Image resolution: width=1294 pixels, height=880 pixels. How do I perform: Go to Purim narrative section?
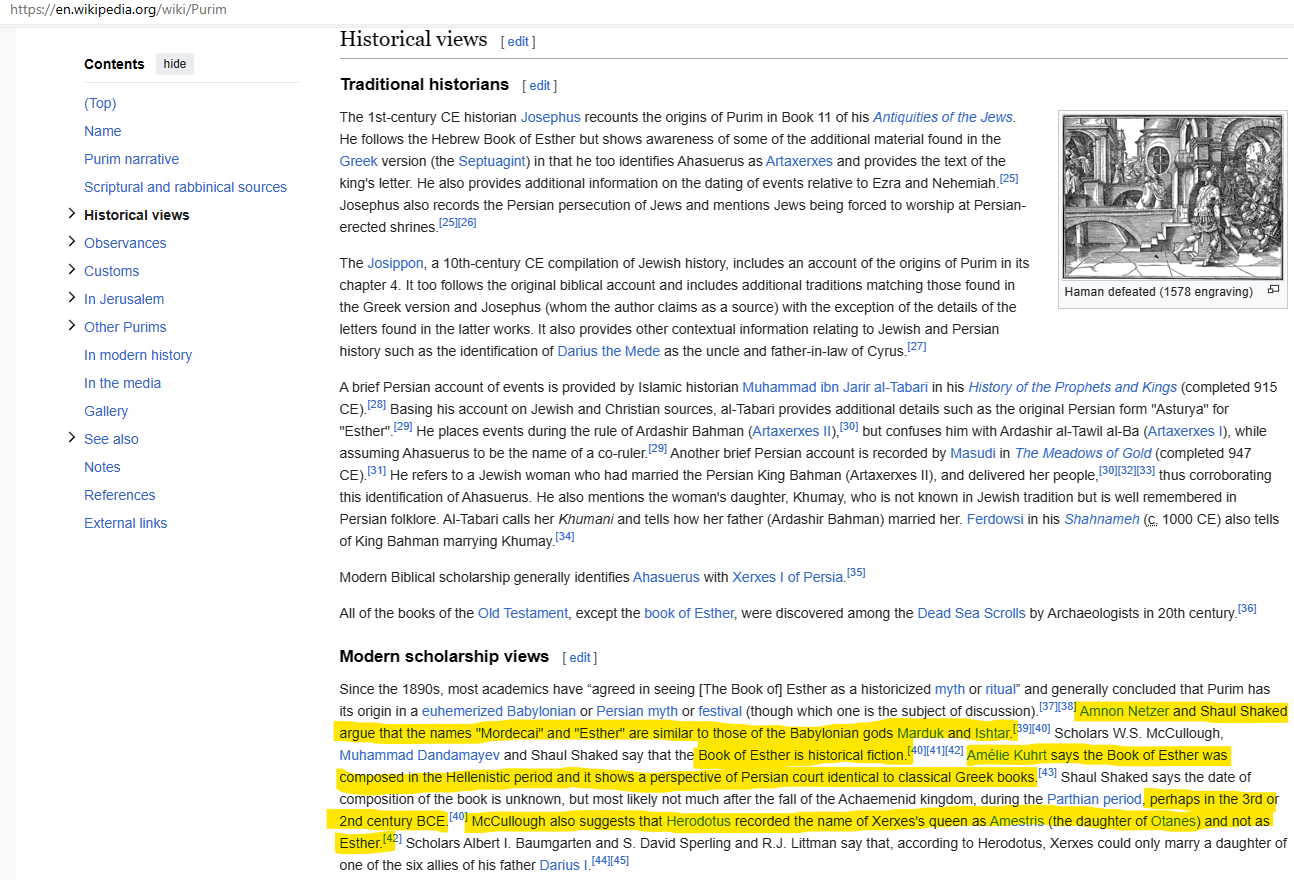click(x=132, y=159)
